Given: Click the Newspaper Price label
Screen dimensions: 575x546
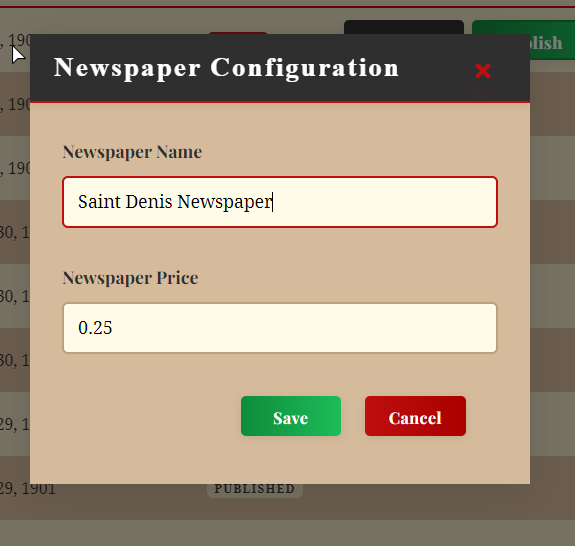Looking at the screenshot, I should [x=130, y=278].
